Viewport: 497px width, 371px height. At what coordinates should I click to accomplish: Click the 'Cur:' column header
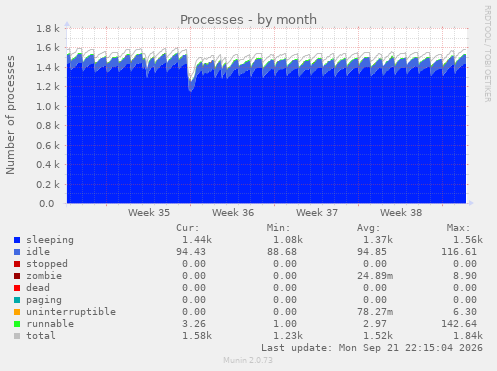[x=188, y=228]
